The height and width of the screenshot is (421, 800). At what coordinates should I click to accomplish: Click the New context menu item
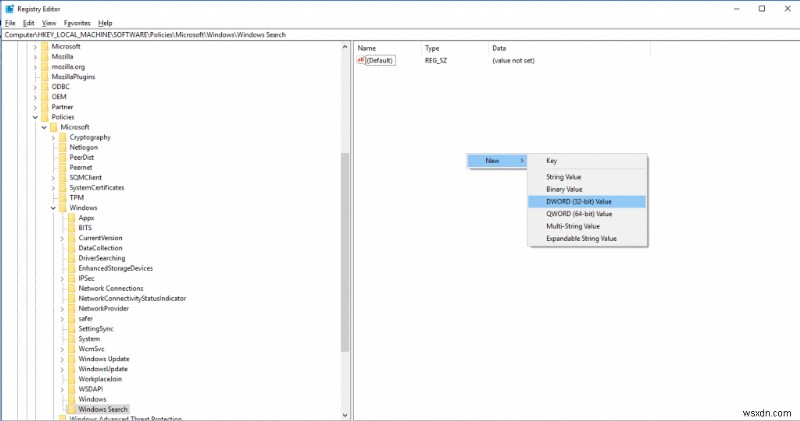pyautogui.click(x=497, y=161)
